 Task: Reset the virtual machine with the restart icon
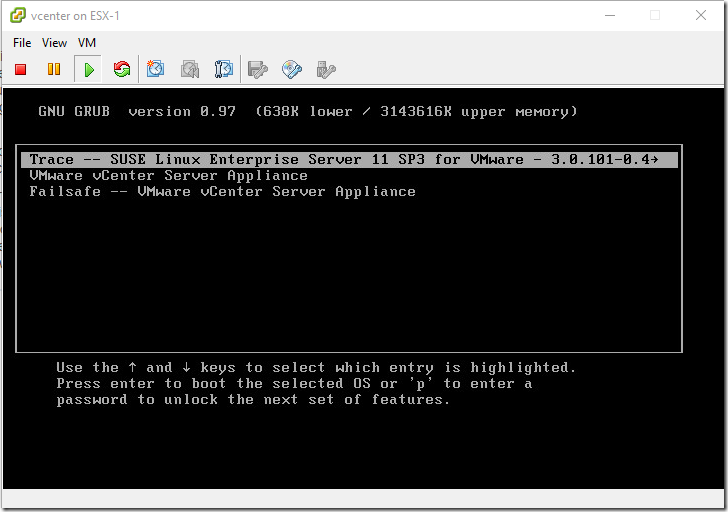pos(122,70)
